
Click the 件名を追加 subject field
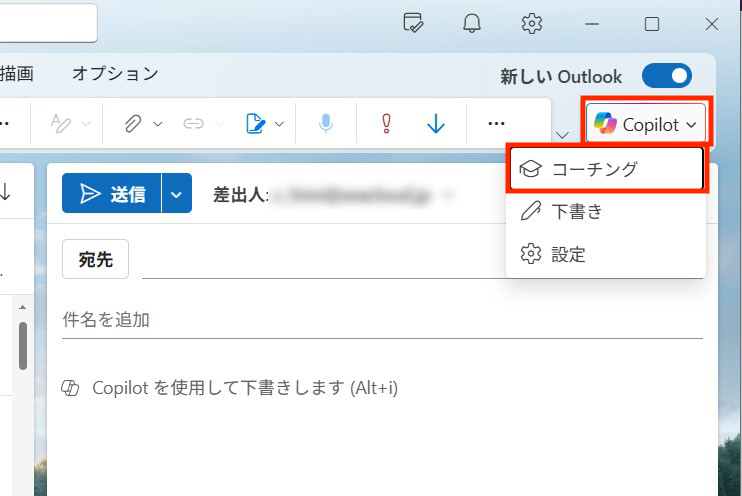(382, 319)
